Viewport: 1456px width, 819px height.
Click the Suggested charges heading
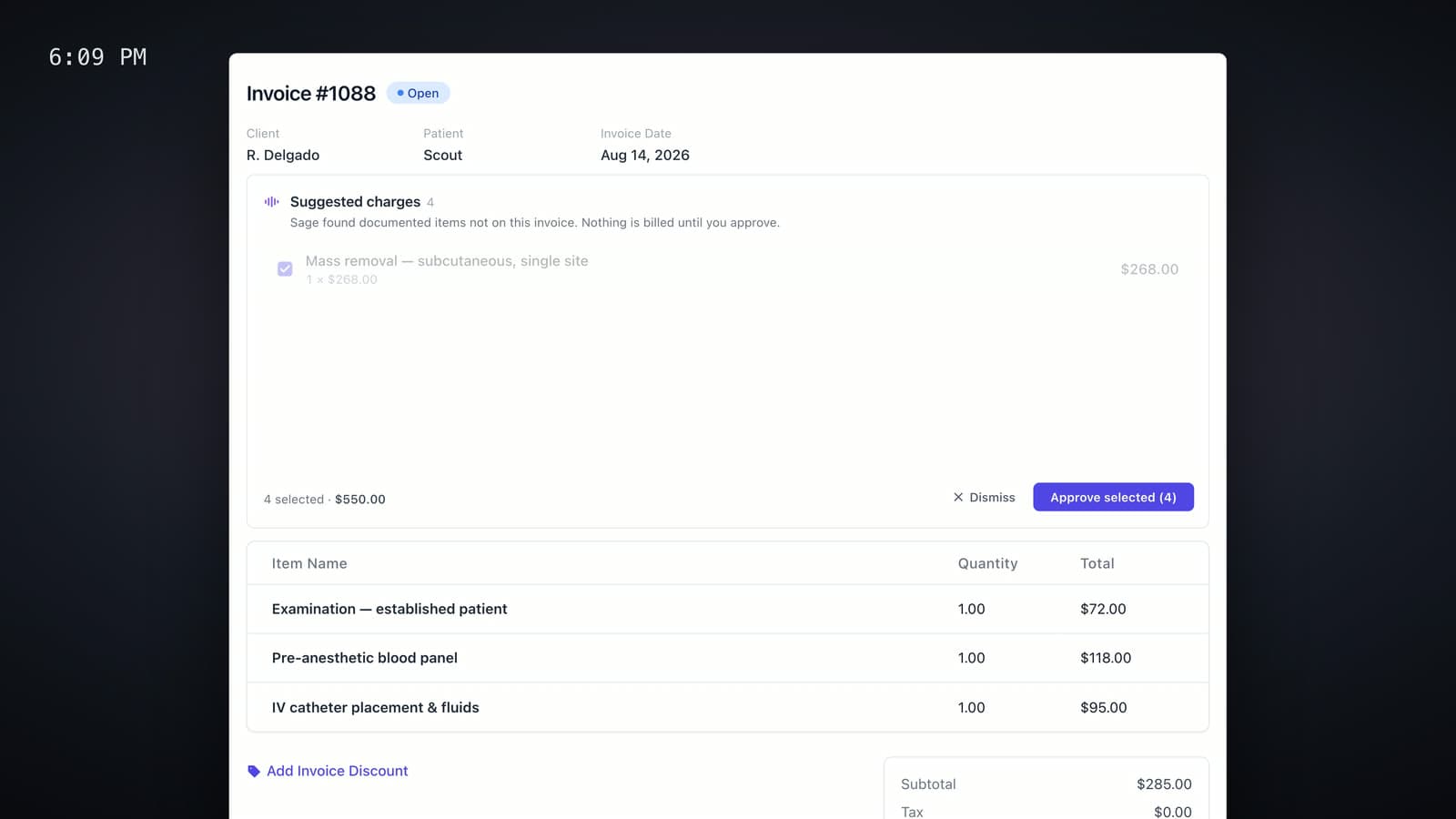(355, 201)
